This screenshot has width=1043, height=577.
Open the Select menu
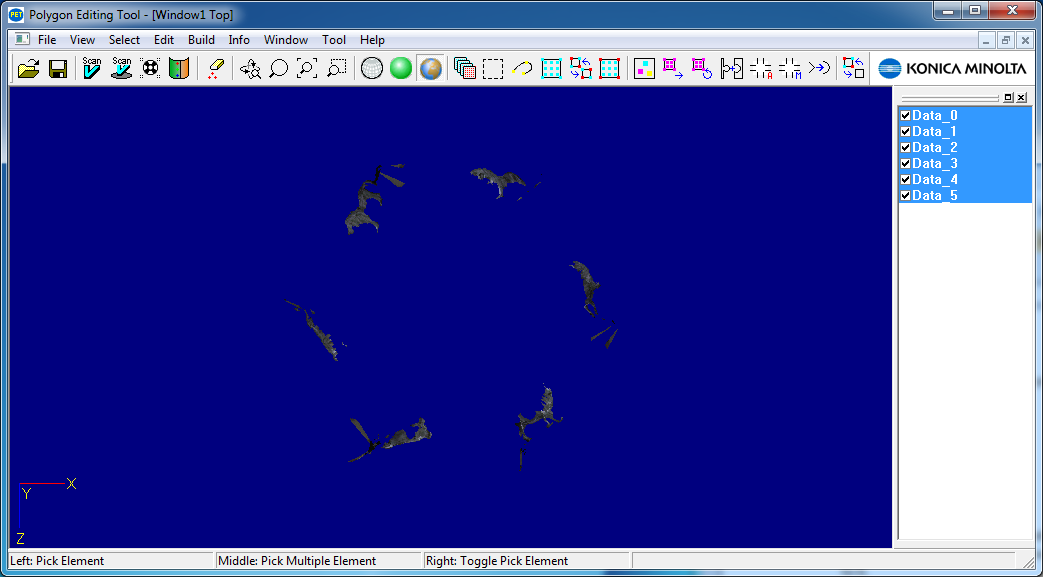tap(124, 40)
